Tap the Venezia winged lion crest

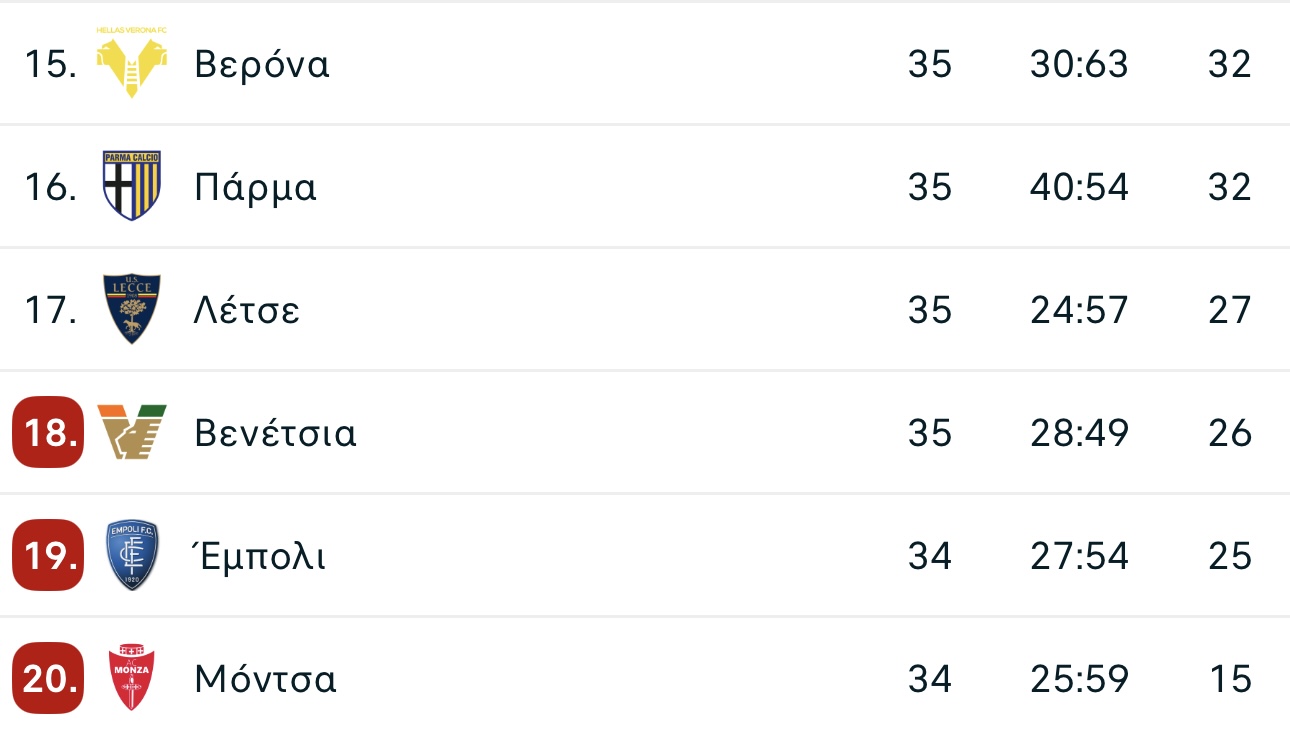[x=132, y=432]
